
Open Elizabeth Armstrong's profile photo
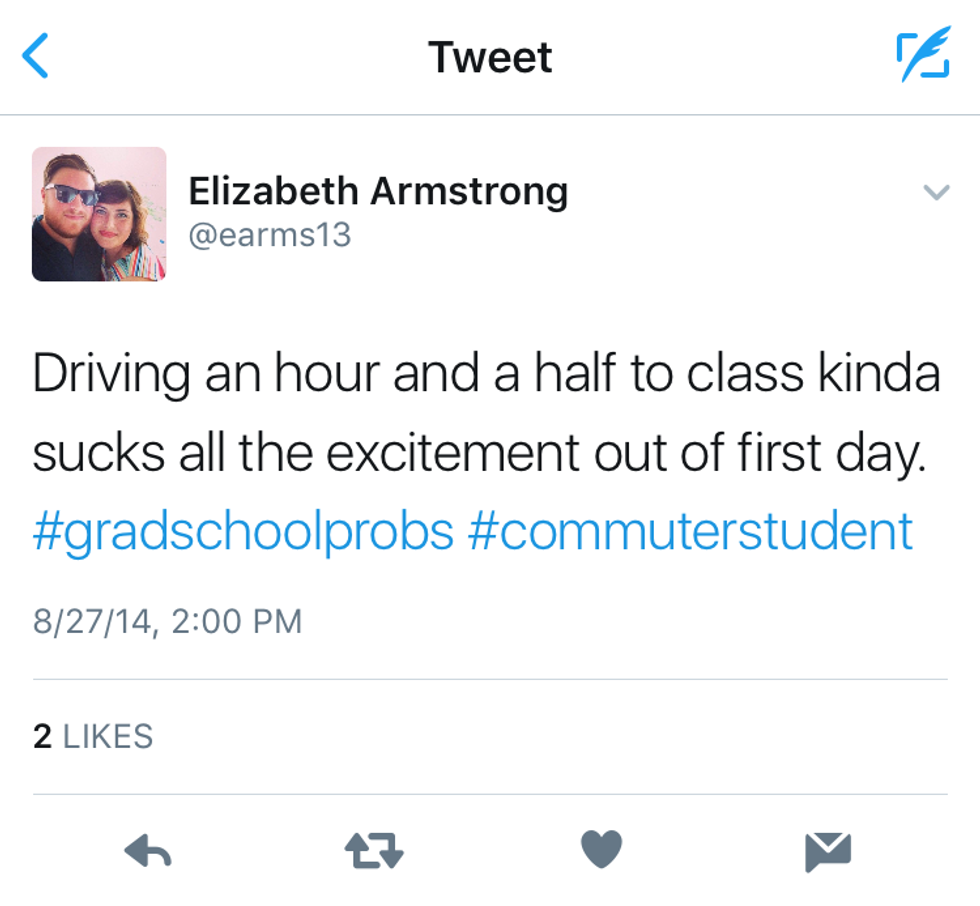99,214
